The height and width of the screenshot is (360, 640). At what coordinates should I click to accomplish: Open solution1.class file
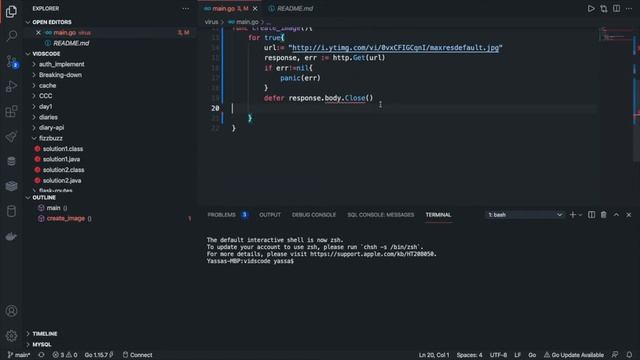(63, 149)
